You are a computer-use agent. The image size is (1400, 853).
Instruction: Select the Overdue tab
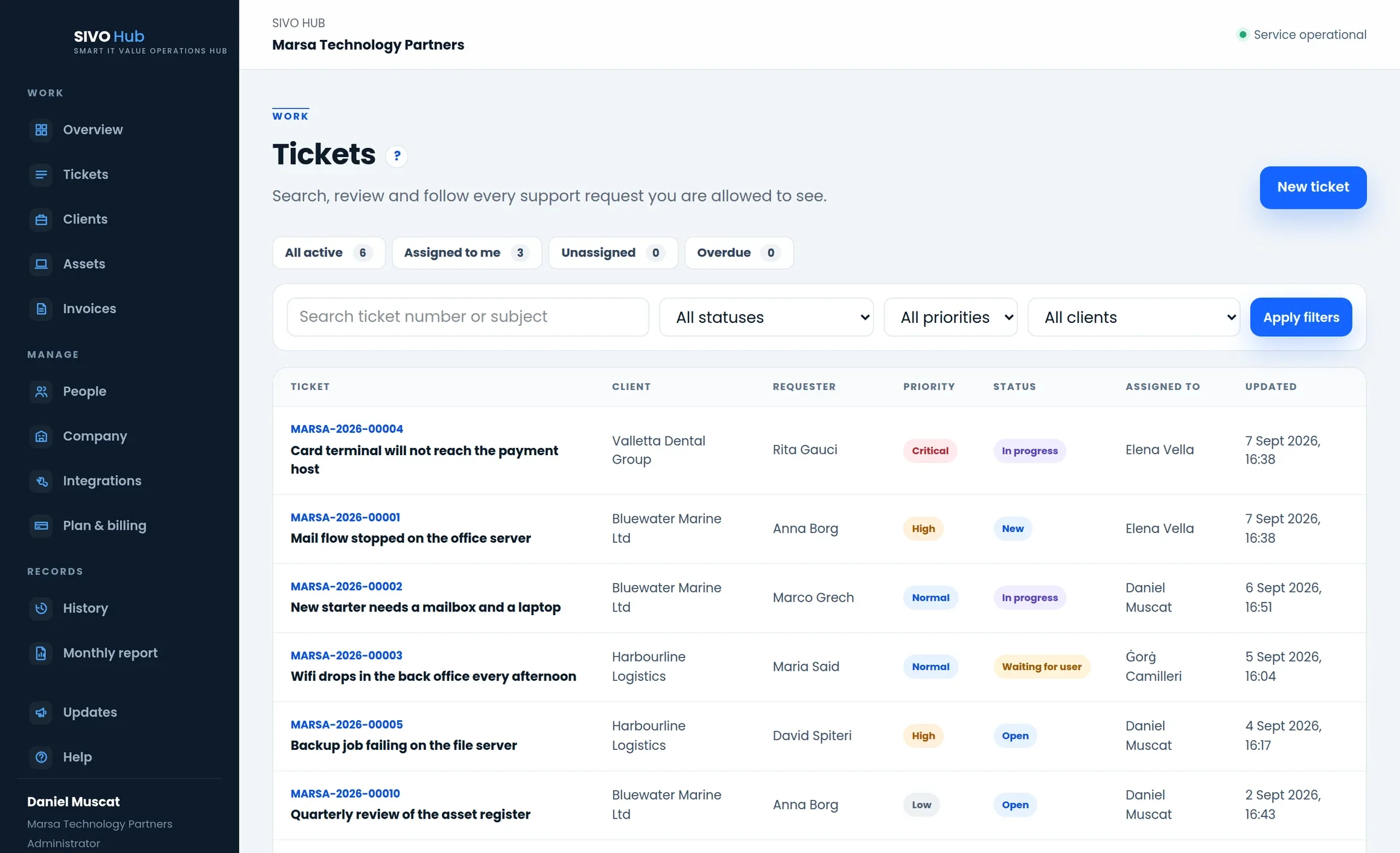pos(739,252)
